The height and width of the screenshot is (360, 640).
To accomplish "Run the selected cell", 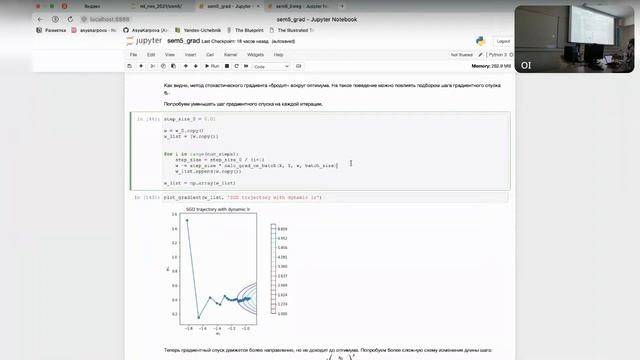I will tap(212, 66).
